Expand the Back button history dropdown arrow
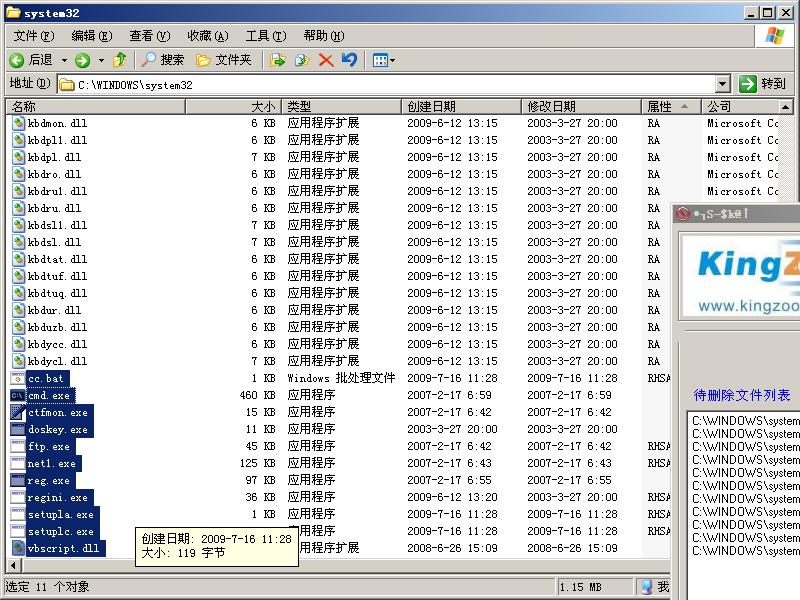The image size is (800, 600). tap(65, 60)
